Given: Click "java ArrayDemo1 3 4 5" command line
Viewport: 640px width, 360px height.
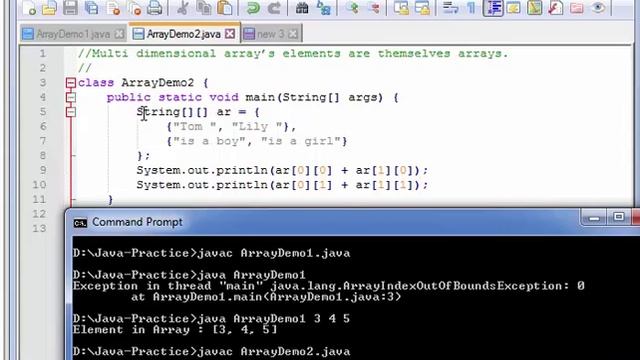Looking at the screenshot, I should click(273, 318).
